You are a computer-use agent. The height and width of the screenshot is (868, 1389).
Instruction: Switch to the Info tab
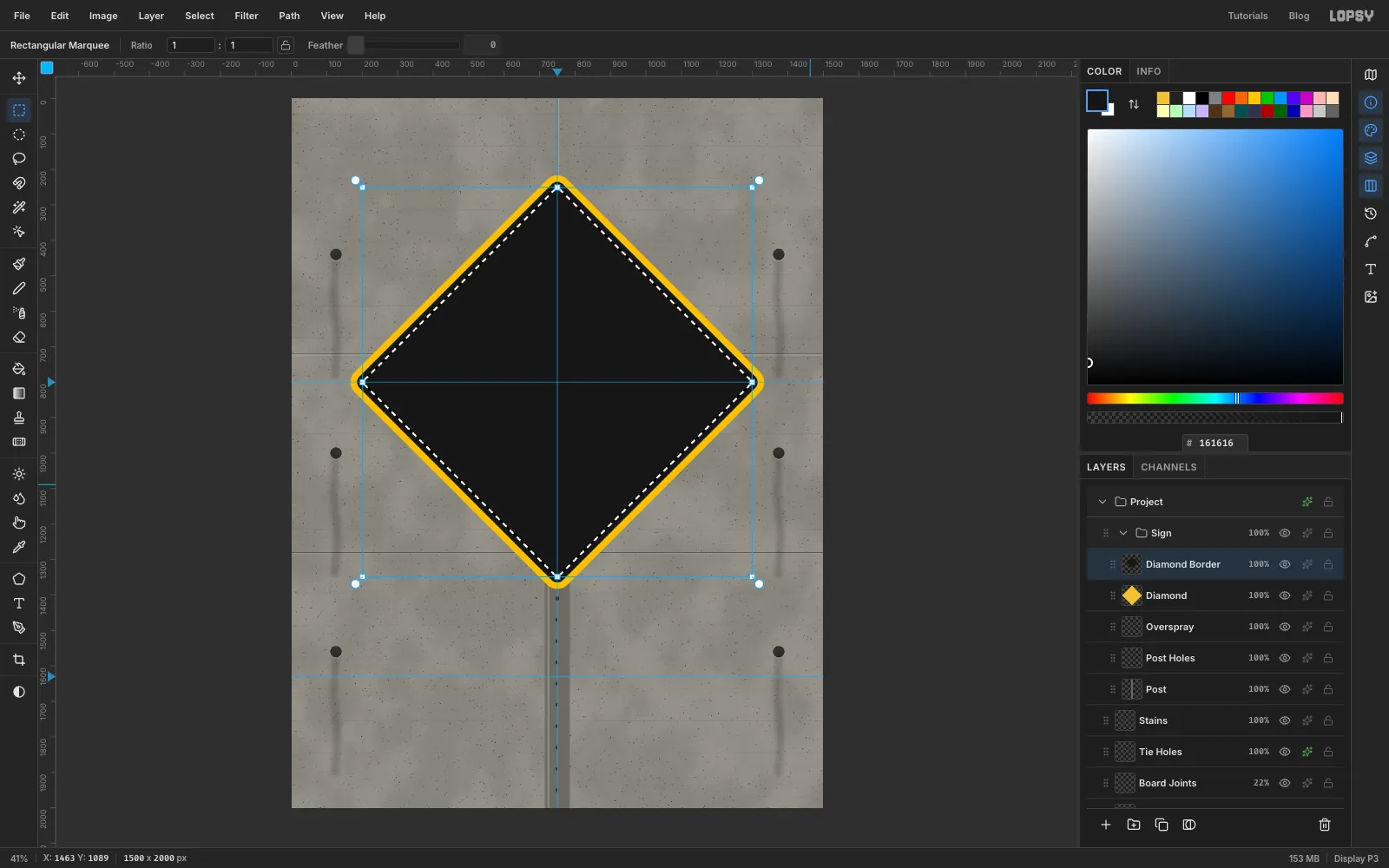(x=1149, y=71)
